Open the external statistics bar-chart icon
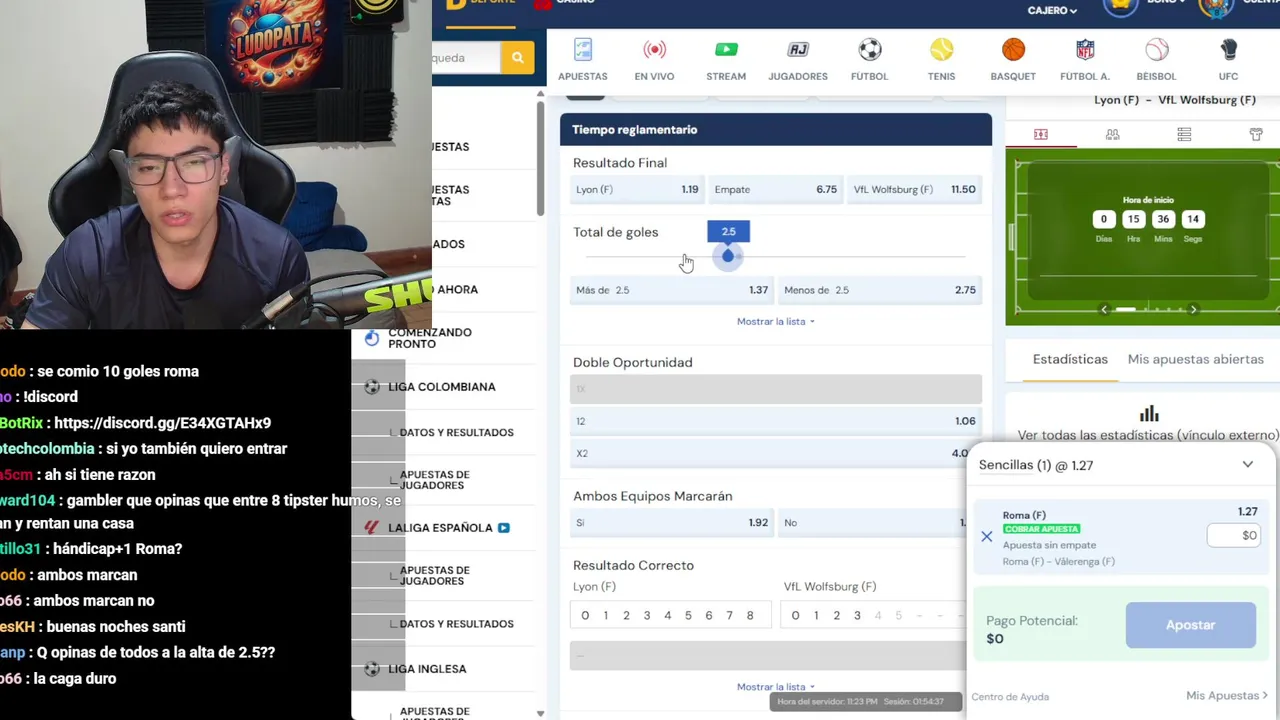This screenshot has width=1280, height=720. point(1149,413)
